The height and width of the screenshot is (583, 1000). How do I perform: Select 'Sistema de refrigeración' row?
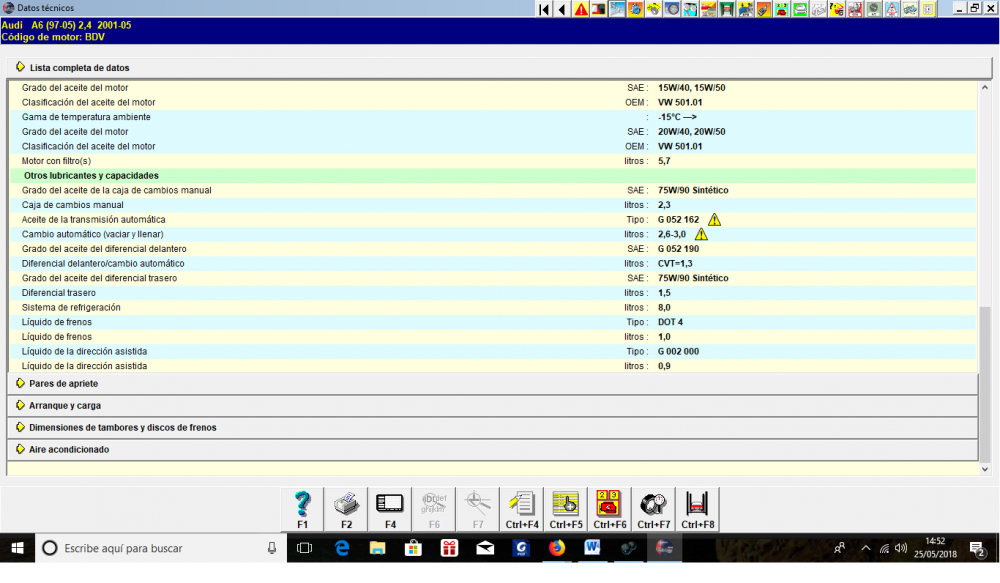(x=492, y=307)
